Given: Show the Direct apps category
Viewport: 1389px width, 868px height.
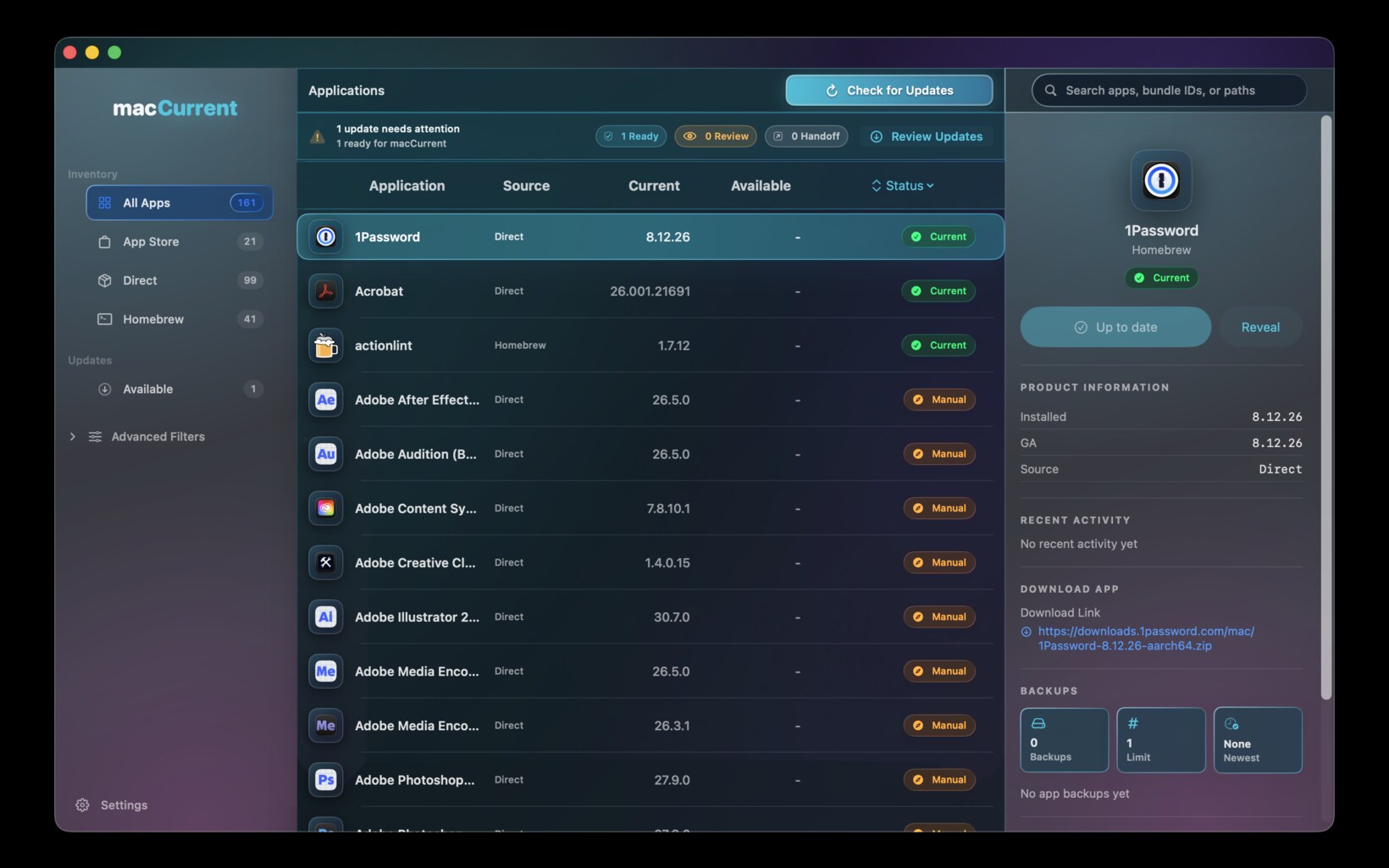Looking at the screenshot, I should tap(180, 280).
